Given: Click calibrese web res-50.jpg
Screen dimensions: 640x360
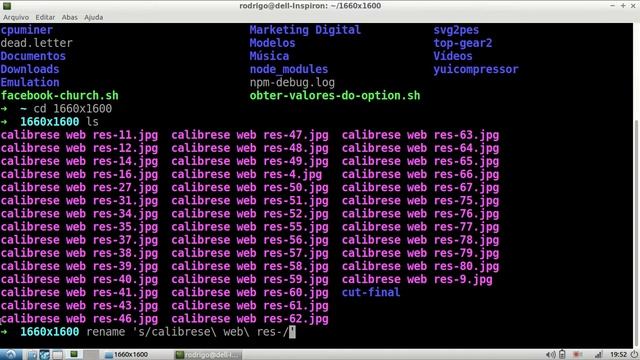Looking at the screenshot, I should point(250,187).
